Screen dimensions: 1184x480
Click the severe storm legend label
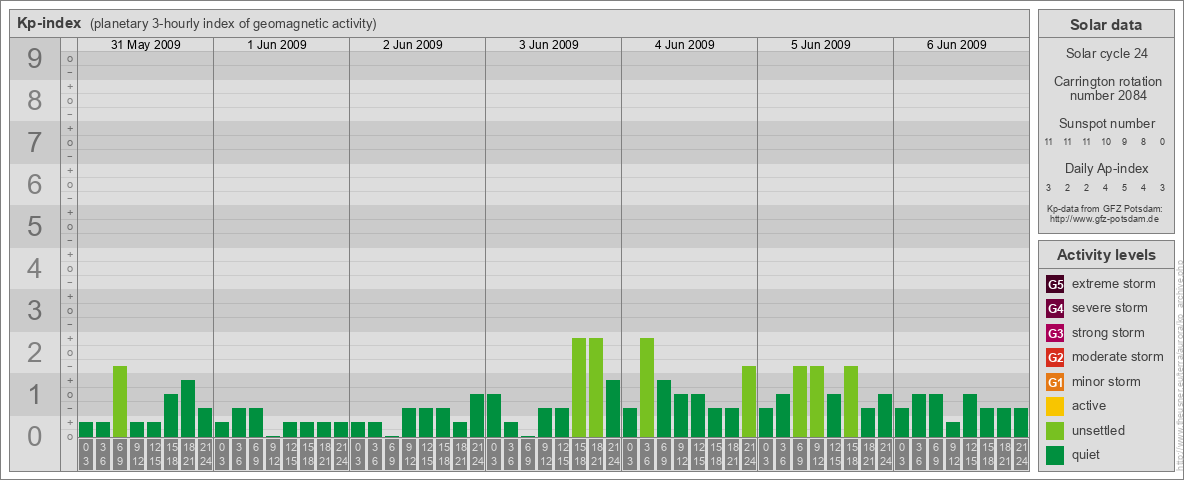[1110, 308]
